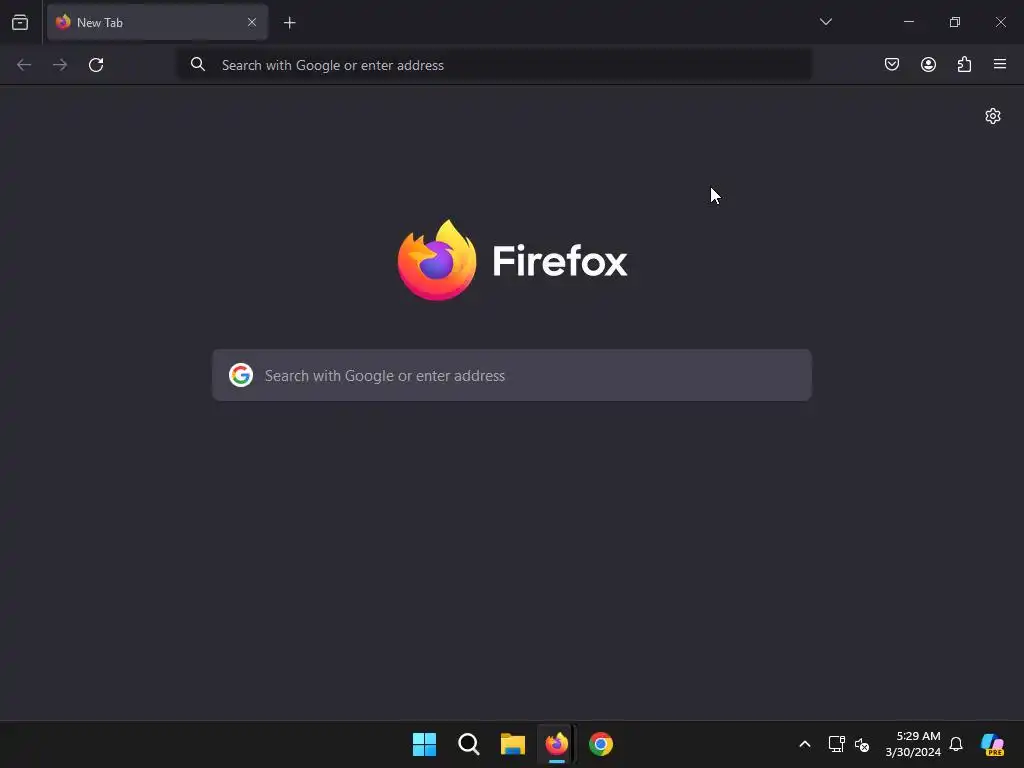Screen dimensions: 1024x768
Task: Click the Google icon in search box
Action: (x=241, y=375)
